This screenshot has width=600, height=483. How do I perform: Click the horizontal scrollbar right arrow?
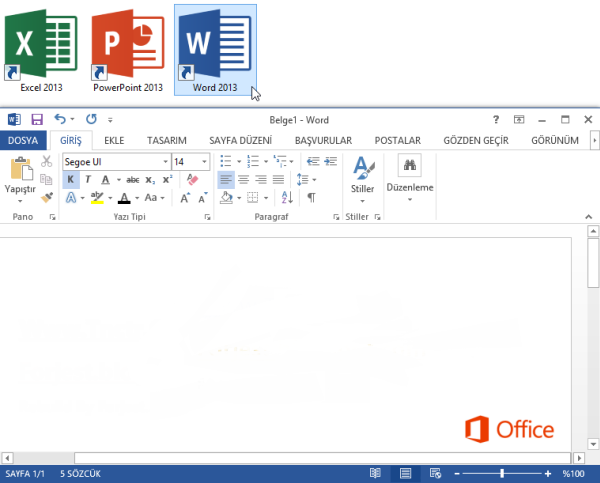click(579, 458)
